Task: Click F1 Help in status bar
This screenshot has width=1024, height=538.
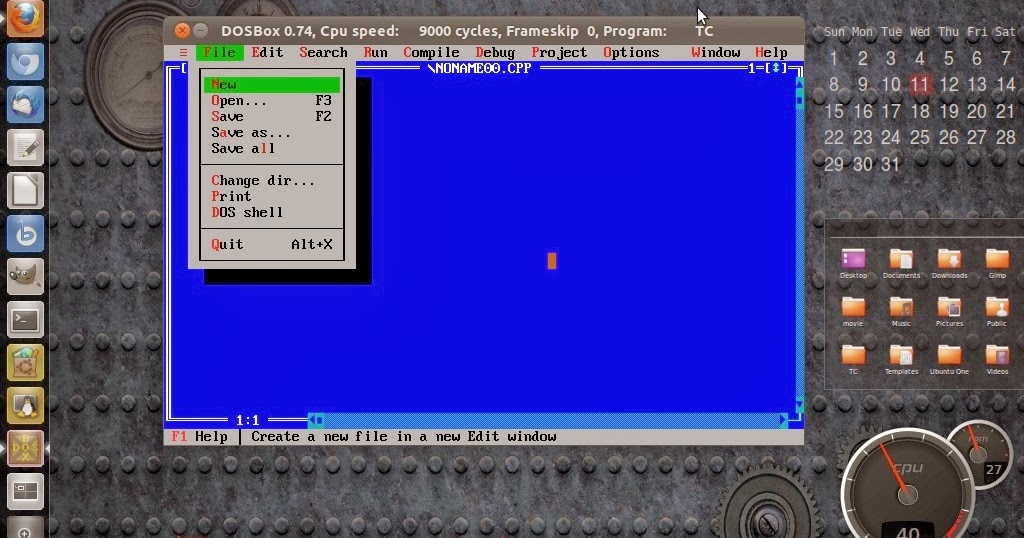Action: tap(199, 437)
